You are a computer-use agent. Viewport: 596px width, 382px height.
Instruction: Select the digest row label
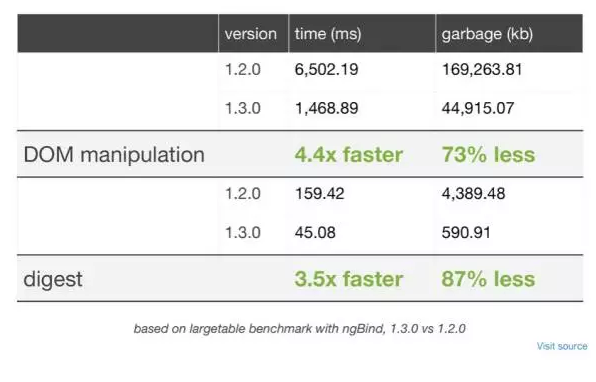[52, 279]
